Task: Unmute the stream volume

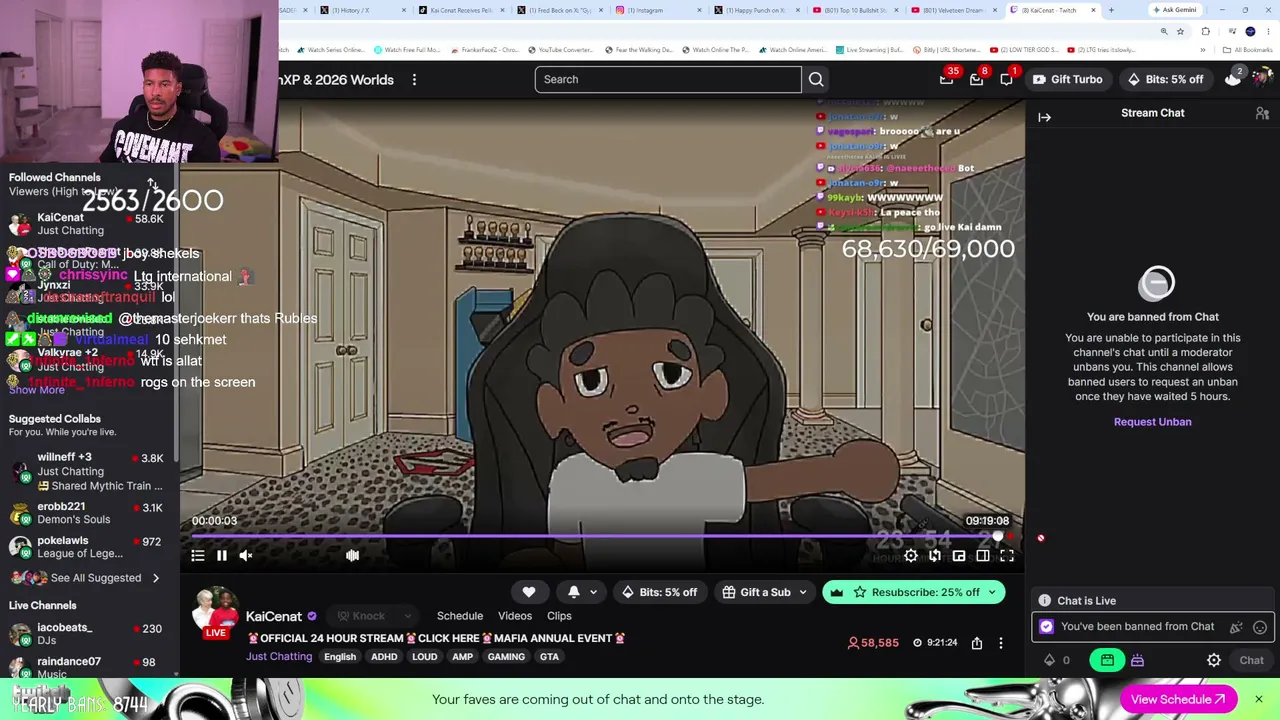Action: point(246,556)
